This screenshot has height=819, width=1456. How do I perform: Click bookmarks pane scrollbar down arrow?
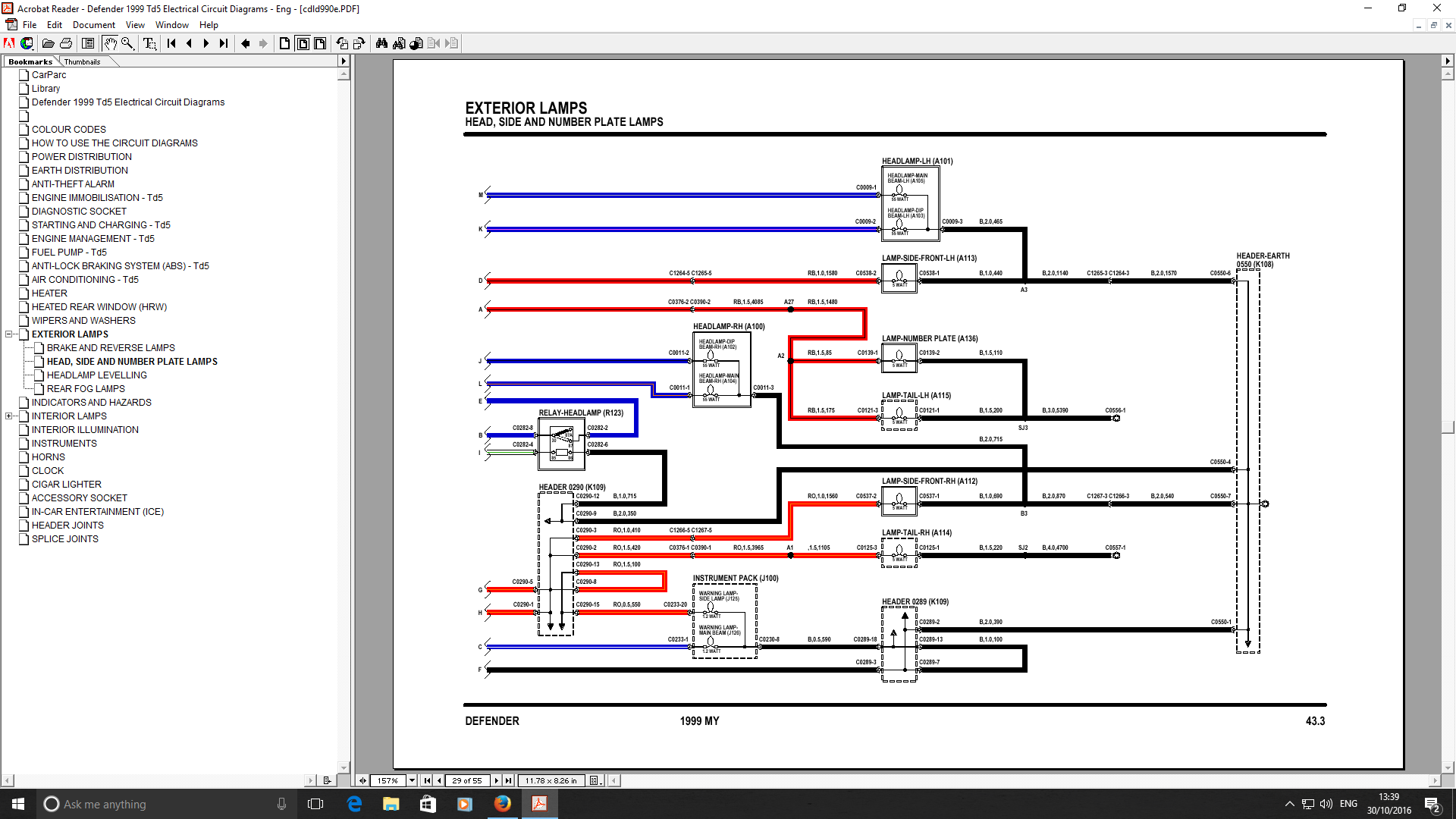(344, 767)
